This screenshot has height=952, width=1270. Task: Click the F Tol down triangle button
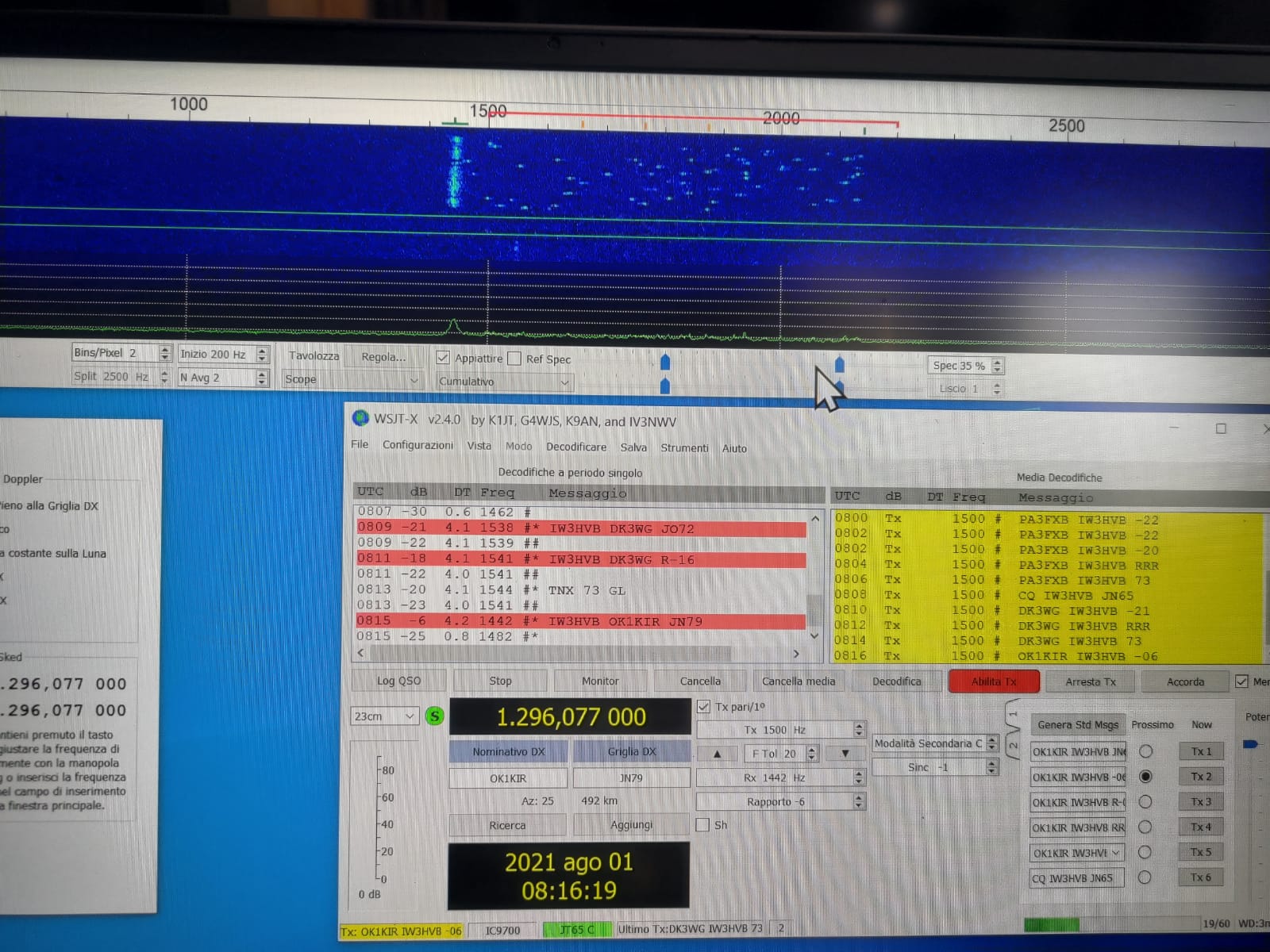[x=845, y=754]
